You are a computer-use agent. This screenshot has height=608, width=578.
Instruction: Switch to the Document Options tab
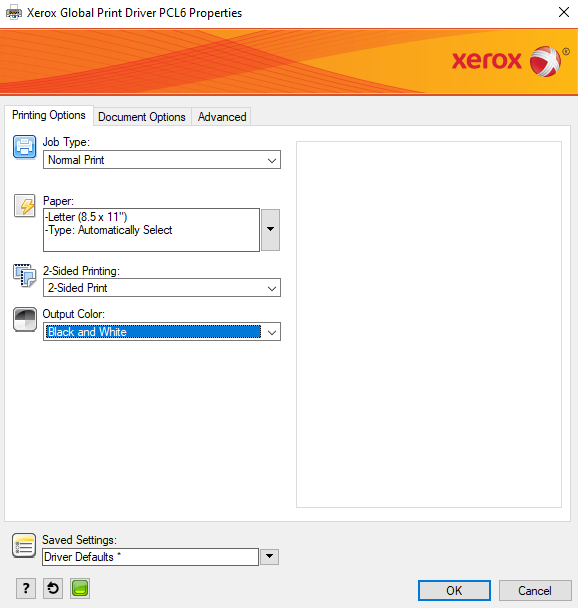(x=142, y=117)
